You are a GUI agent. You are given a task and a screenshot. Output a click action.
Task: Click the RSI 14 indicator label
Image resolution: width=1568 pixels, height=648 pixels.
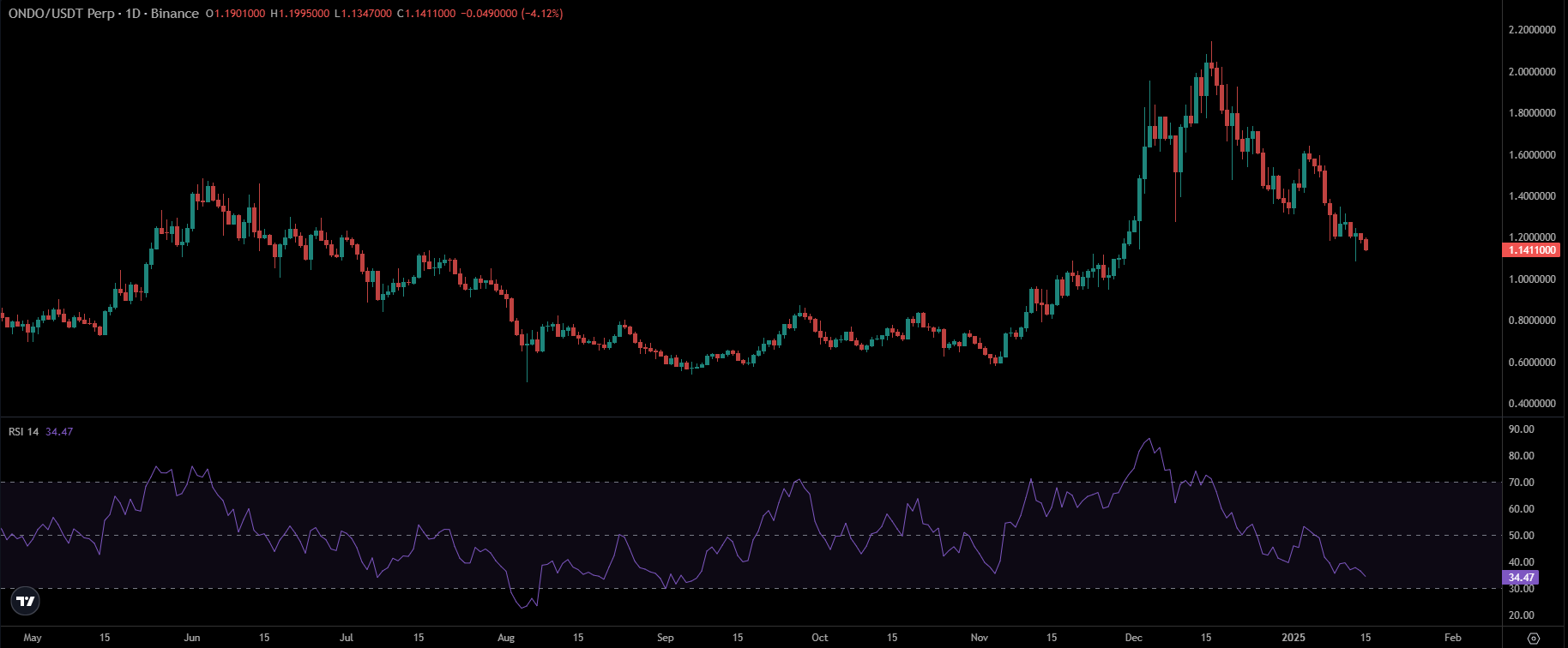point(23,431)
